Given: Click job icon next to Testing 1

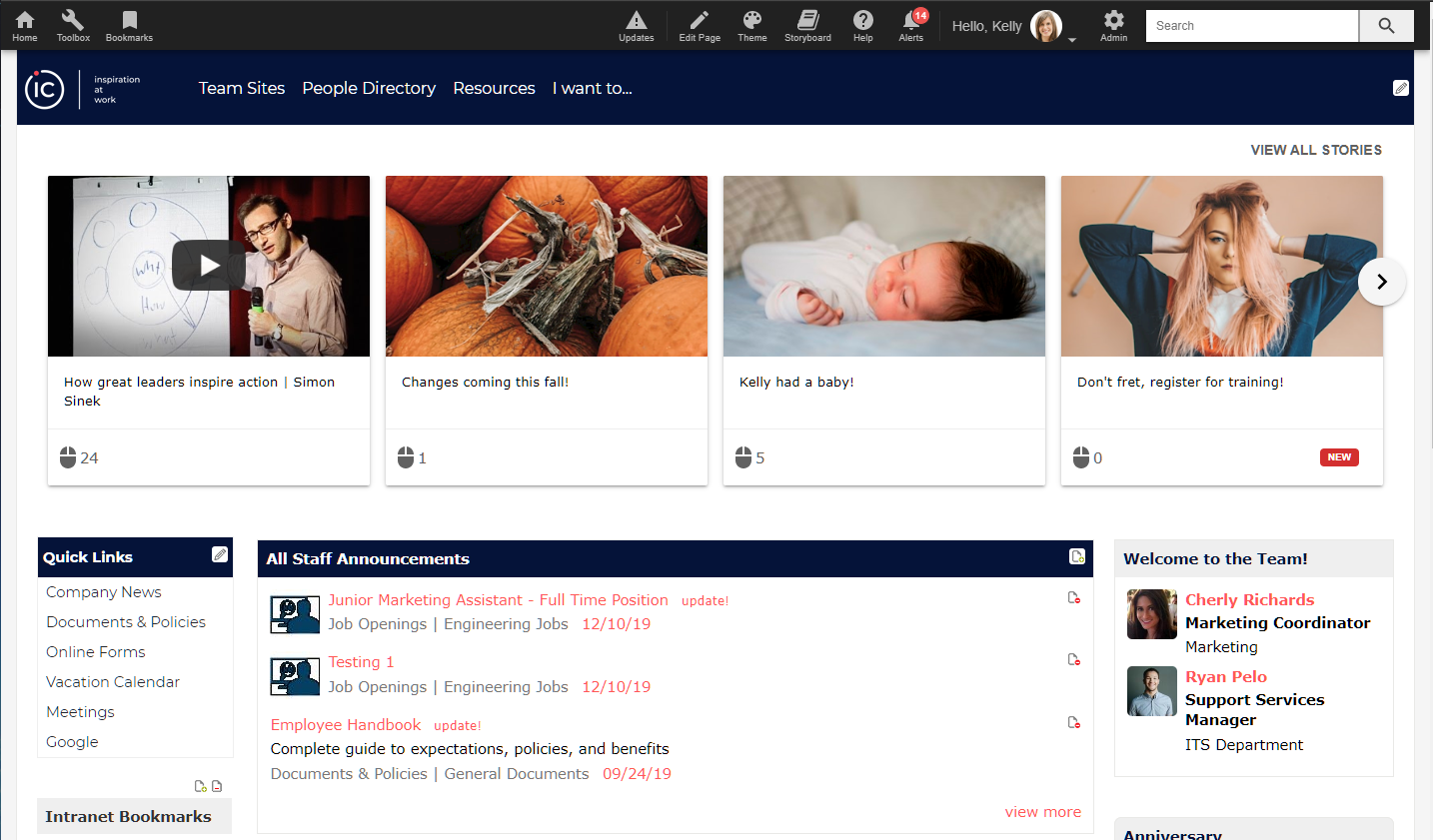Looking at the screenshot, I should point(295,676).
